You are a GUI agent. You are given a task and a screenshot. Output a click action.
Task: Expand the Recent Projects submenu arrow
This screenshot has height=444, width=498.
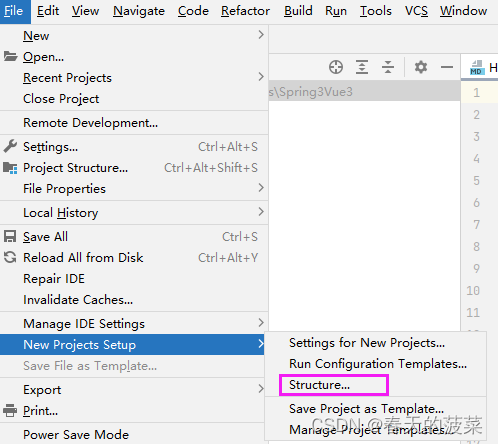pyautogui.click(x=261, y=77)
